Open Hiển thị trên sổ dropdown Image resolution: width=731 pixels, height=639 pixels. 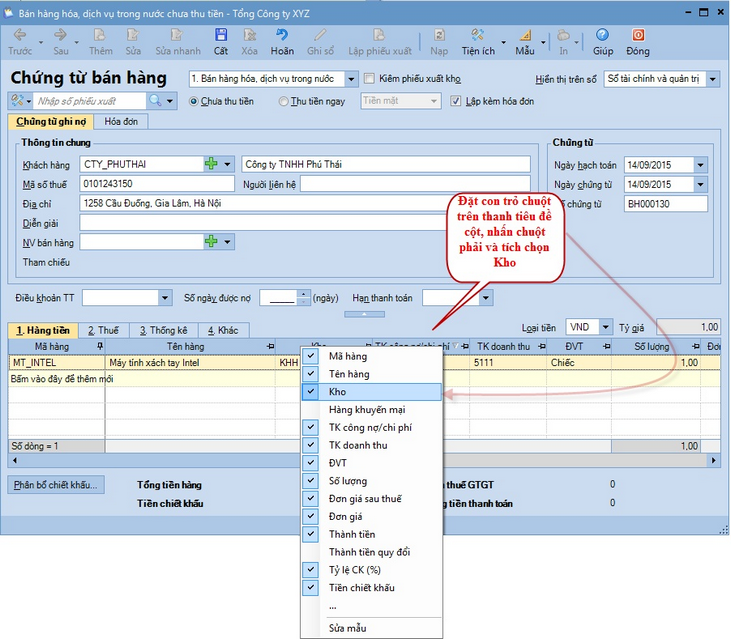[712, 79]
